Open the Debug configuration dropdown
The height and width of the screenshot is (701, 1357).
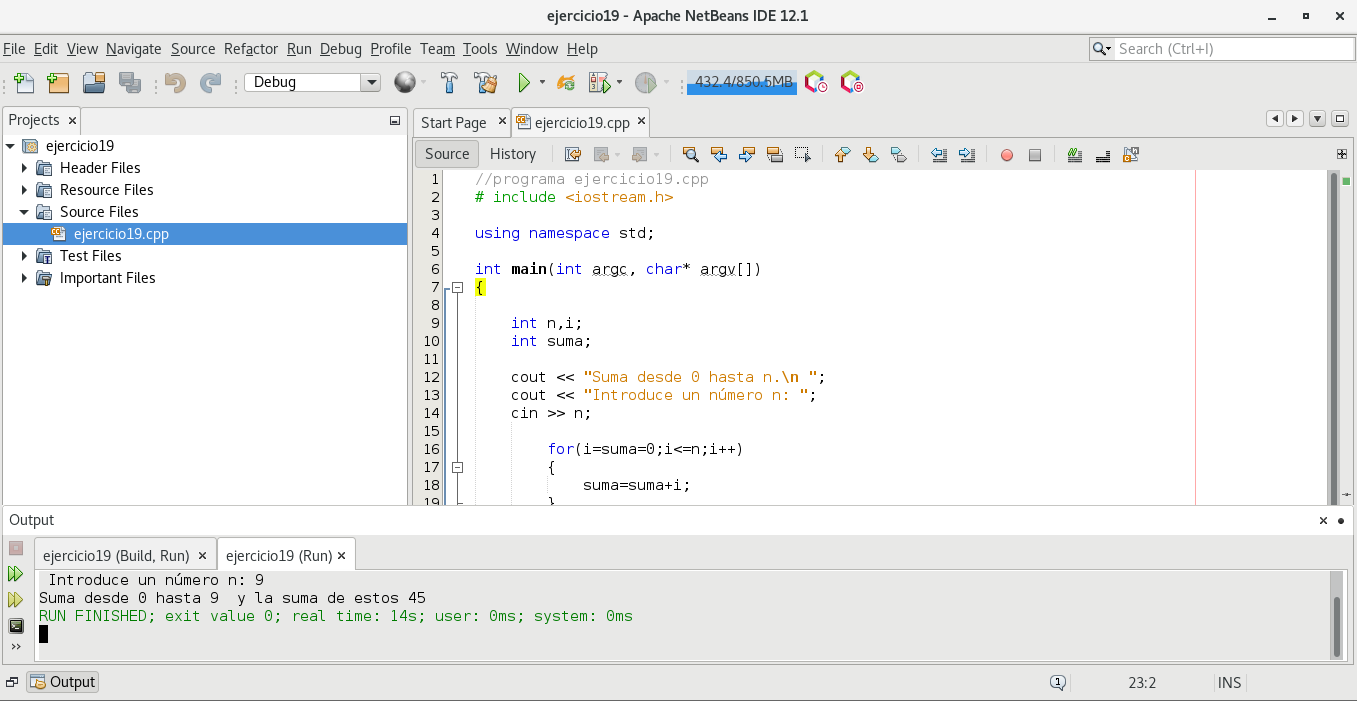371,83
